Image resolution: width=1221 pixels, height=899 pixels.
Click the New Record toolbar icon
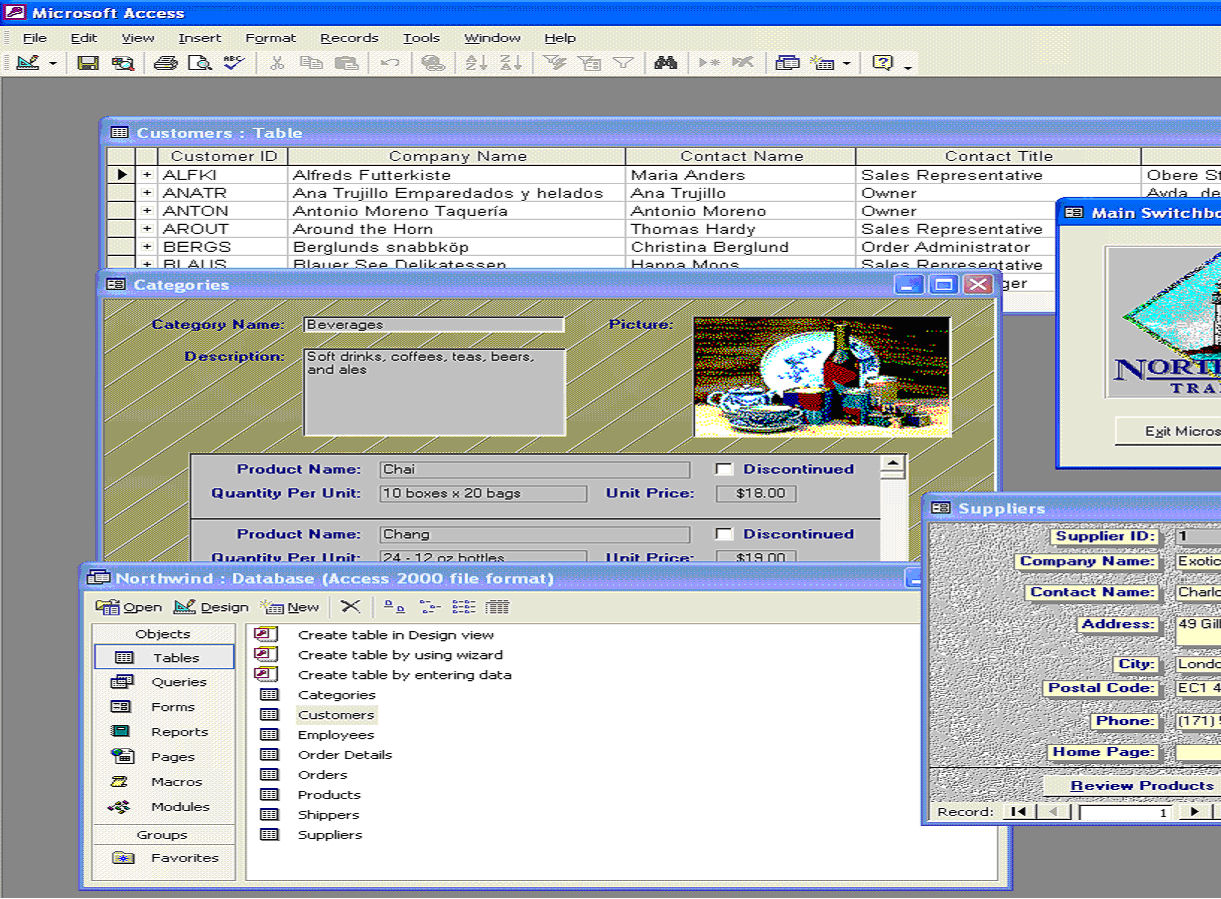(709, 63)
